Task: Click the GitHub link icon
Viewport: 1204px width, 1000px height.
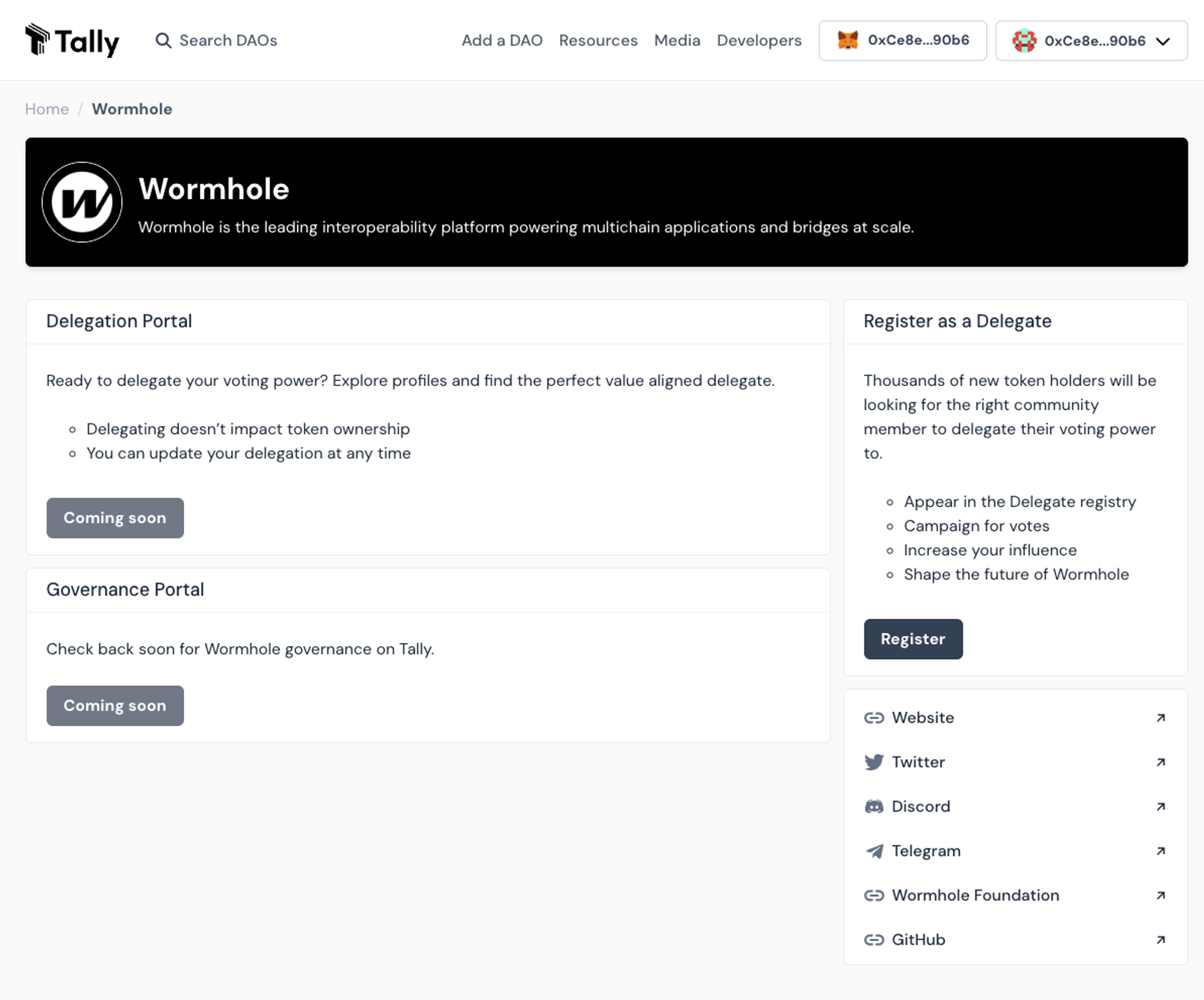Action: click(874, 940)
